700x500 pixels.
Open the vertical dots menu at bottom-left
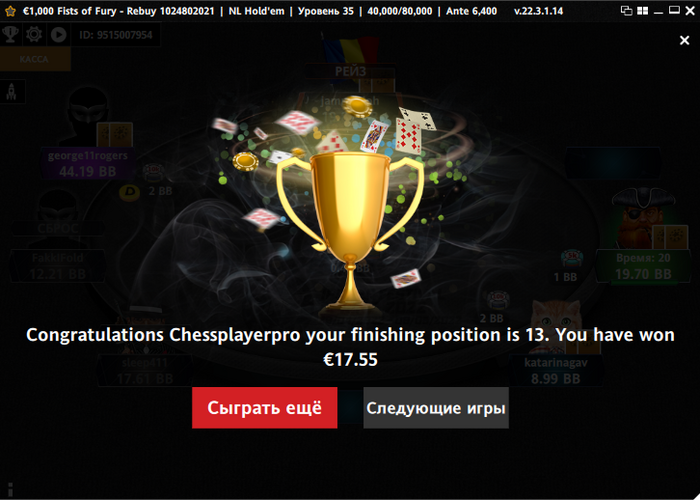pos(10,489)
